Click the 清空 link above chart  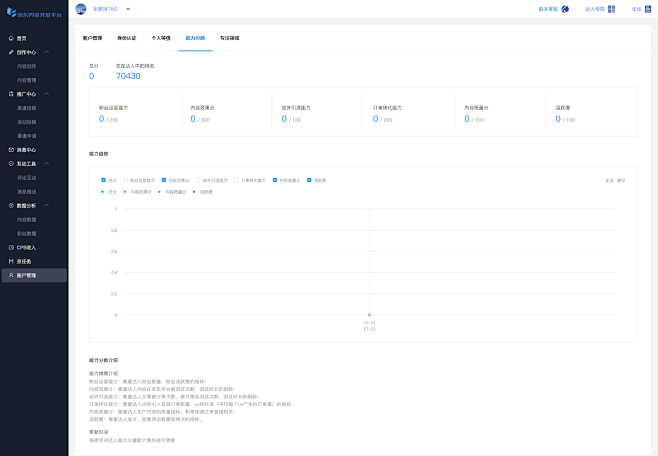[x=621, y=181]
